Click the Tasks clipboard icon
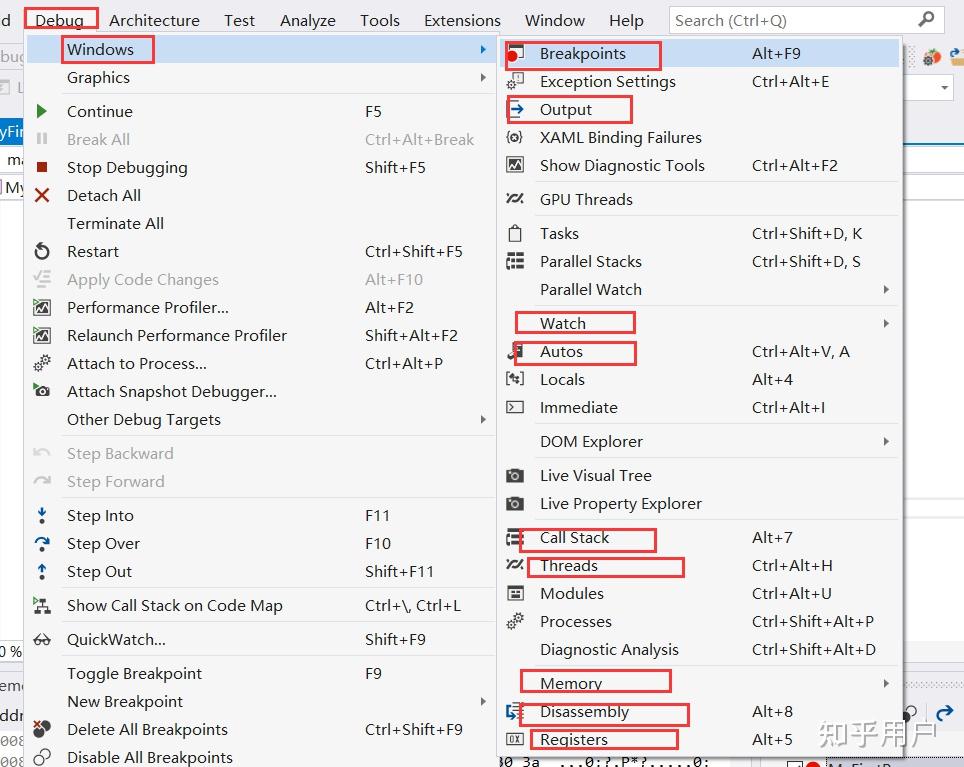This screenshot has width=964, height=767. coord(515,234)
